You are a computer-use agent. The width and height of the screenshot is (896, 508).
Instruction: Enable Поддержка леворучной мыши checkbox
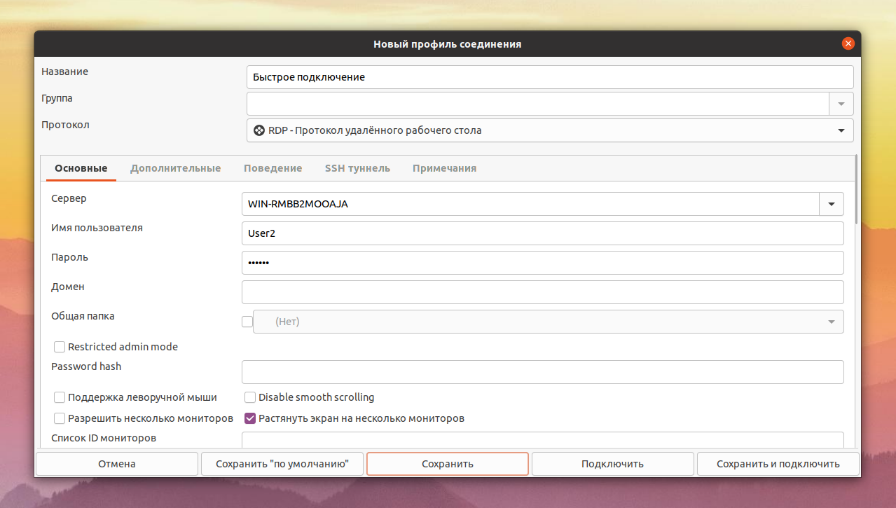[59, 397]
